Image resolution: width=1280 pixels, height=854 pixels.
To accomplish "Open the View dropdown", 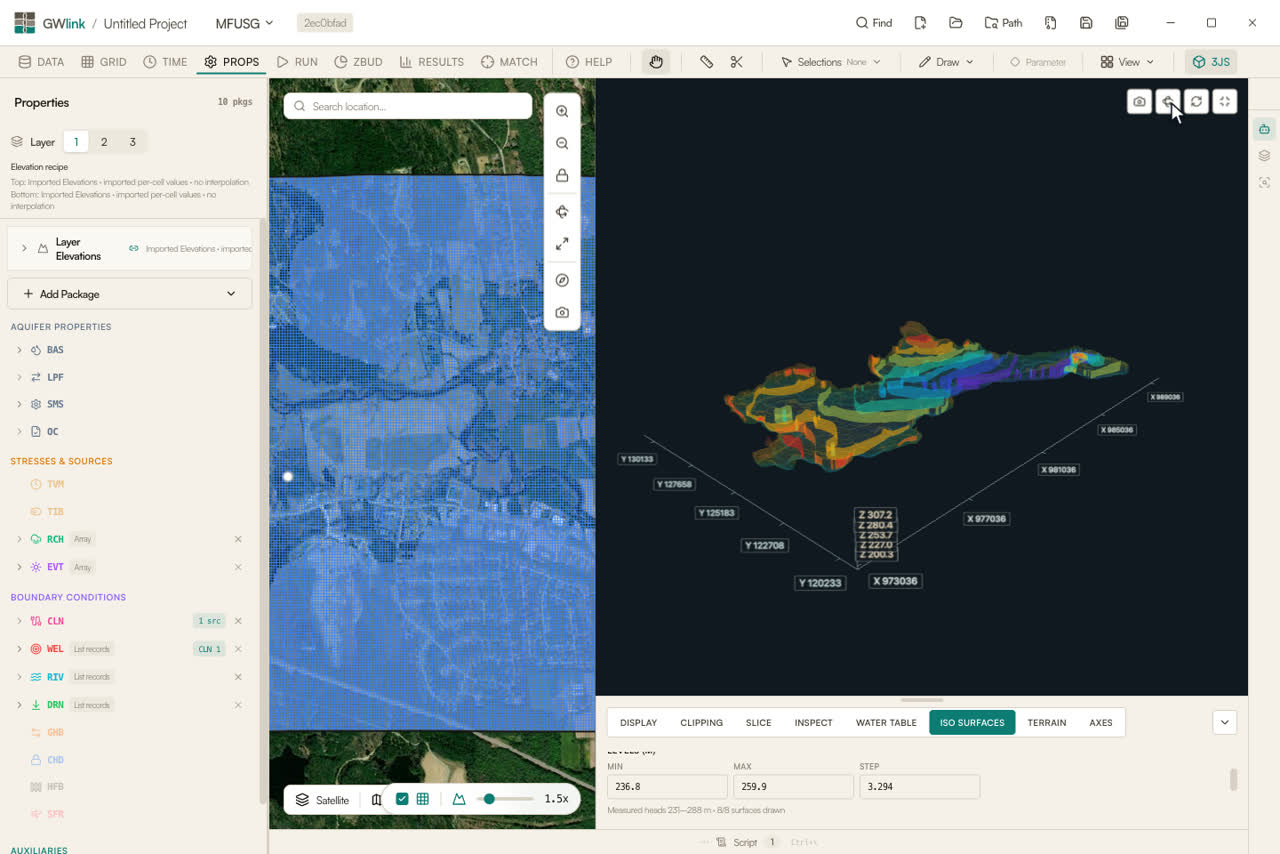I will [1127, 62].
